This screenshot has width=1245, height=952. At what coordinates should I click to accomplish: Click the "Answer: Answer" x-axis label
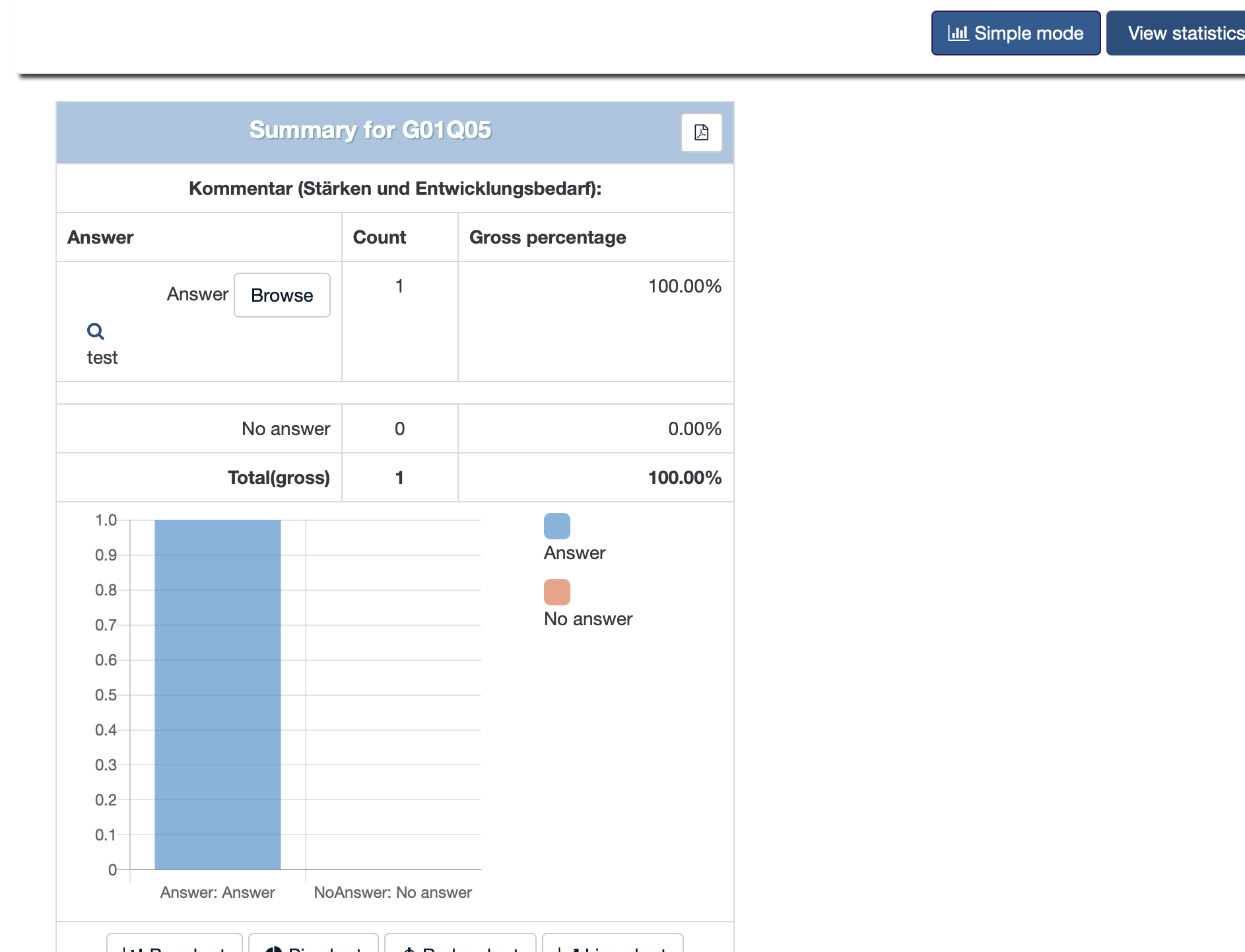(217, 893)
